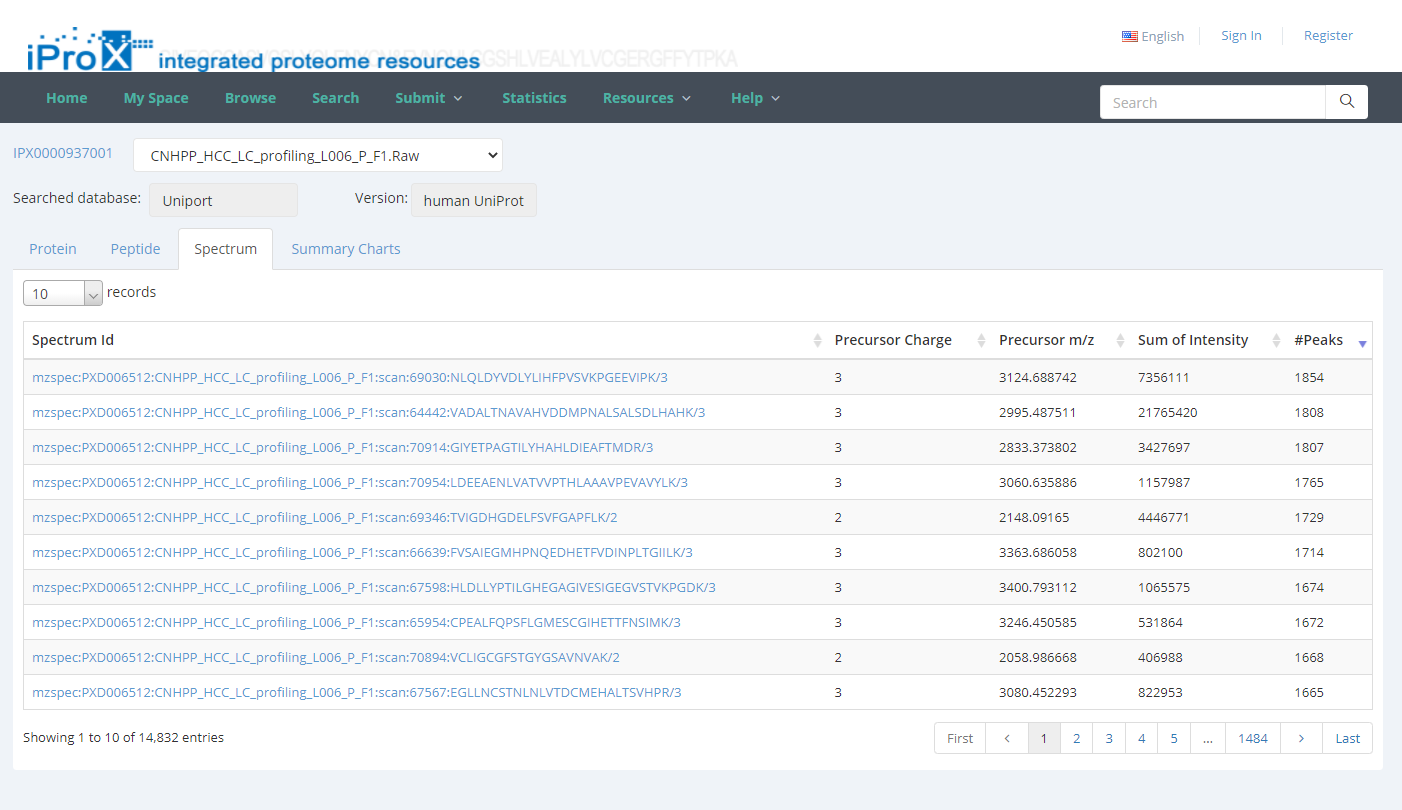The image size is (1402, 810).
Task: Open spectrum scan:67598 HLDLLYPTILGHEGAGIVESIGEGVSTVKPGDK
Action: coord(374,588)
